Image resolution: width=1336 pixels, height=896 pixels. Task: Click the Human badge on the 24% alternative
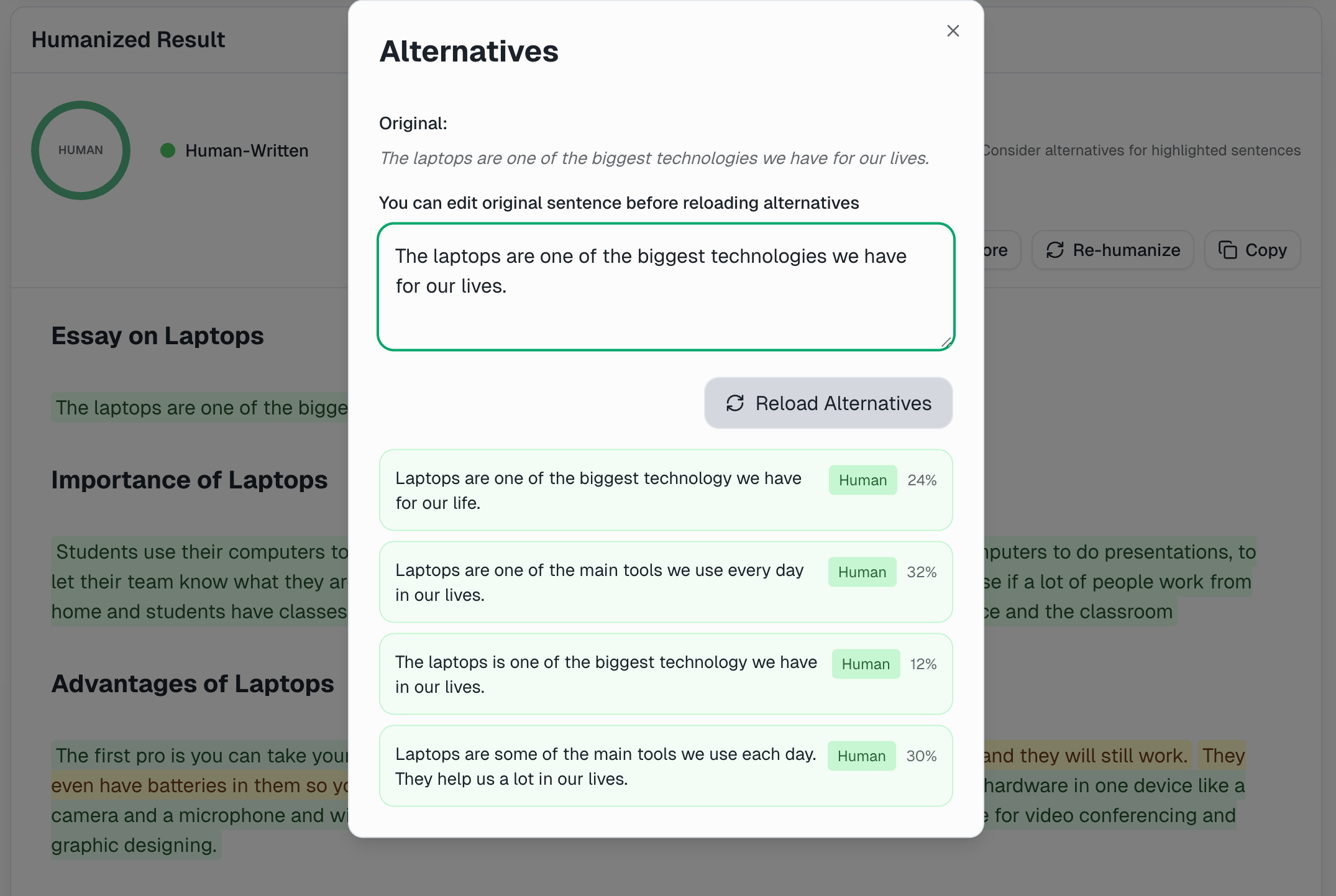point(862,480)
